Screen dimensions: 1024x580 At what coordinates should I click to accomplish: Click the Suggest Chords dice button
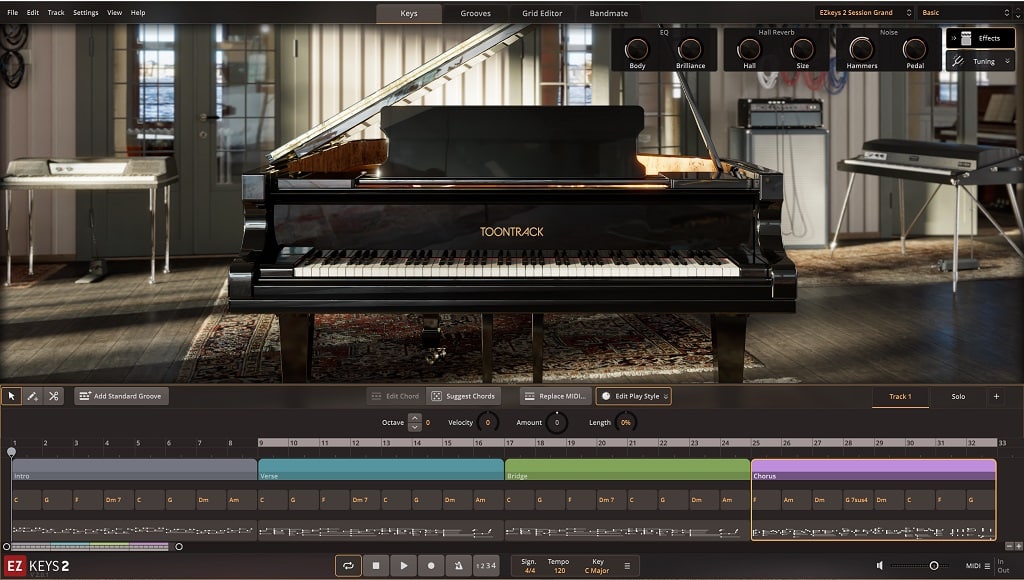[464, 396]
